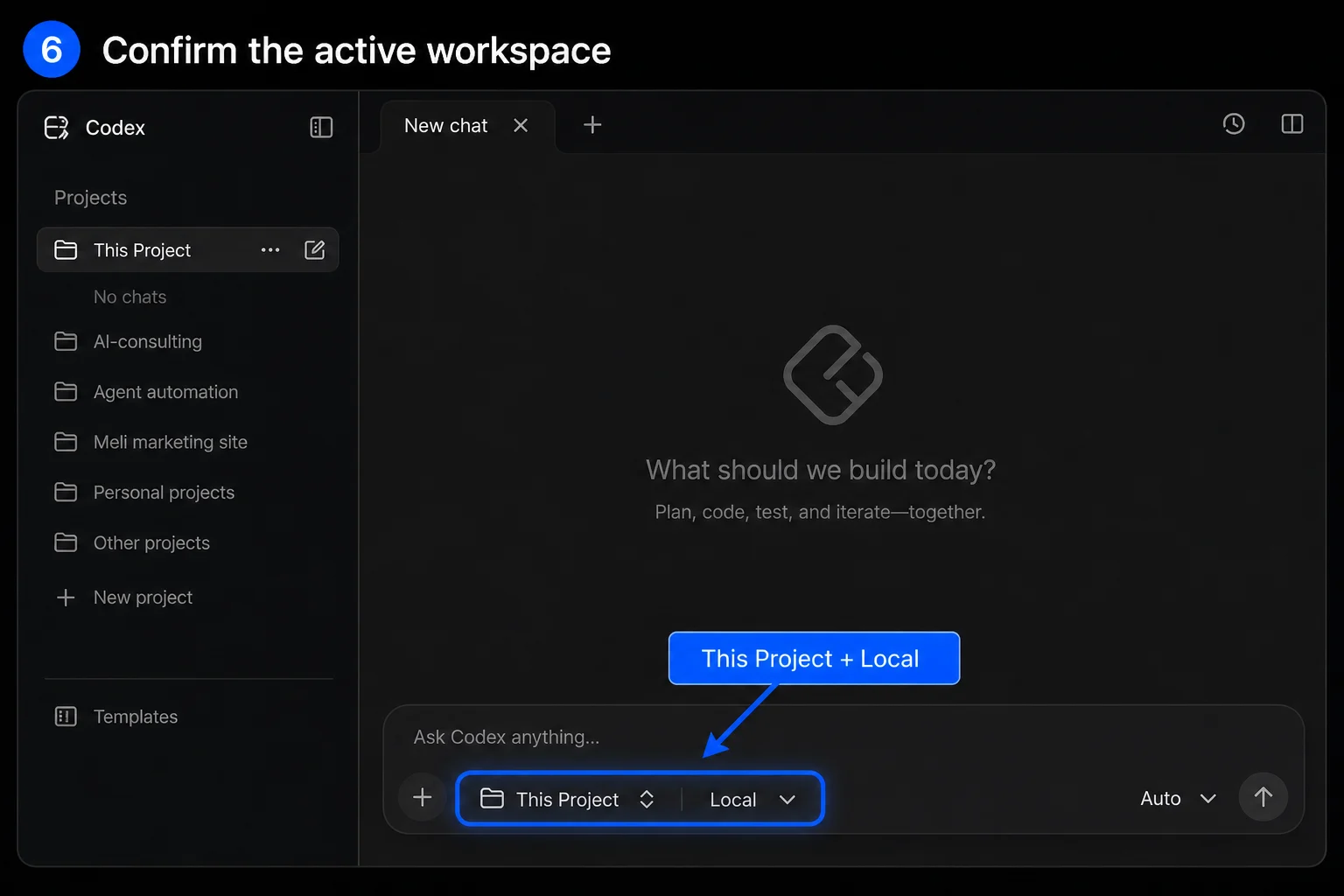Click the Personal projects folder icon

pyautogui.click(x=66, y=493)
